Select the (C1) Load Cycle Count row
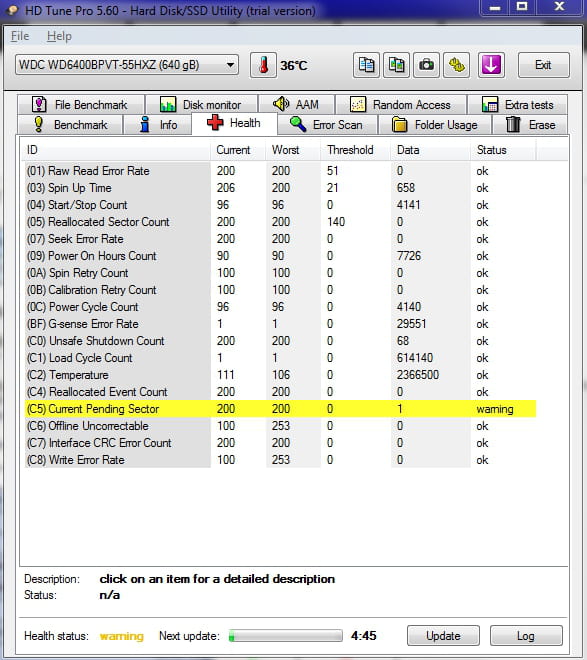Screen dimensions: 587x660 [x=280, y=358]
